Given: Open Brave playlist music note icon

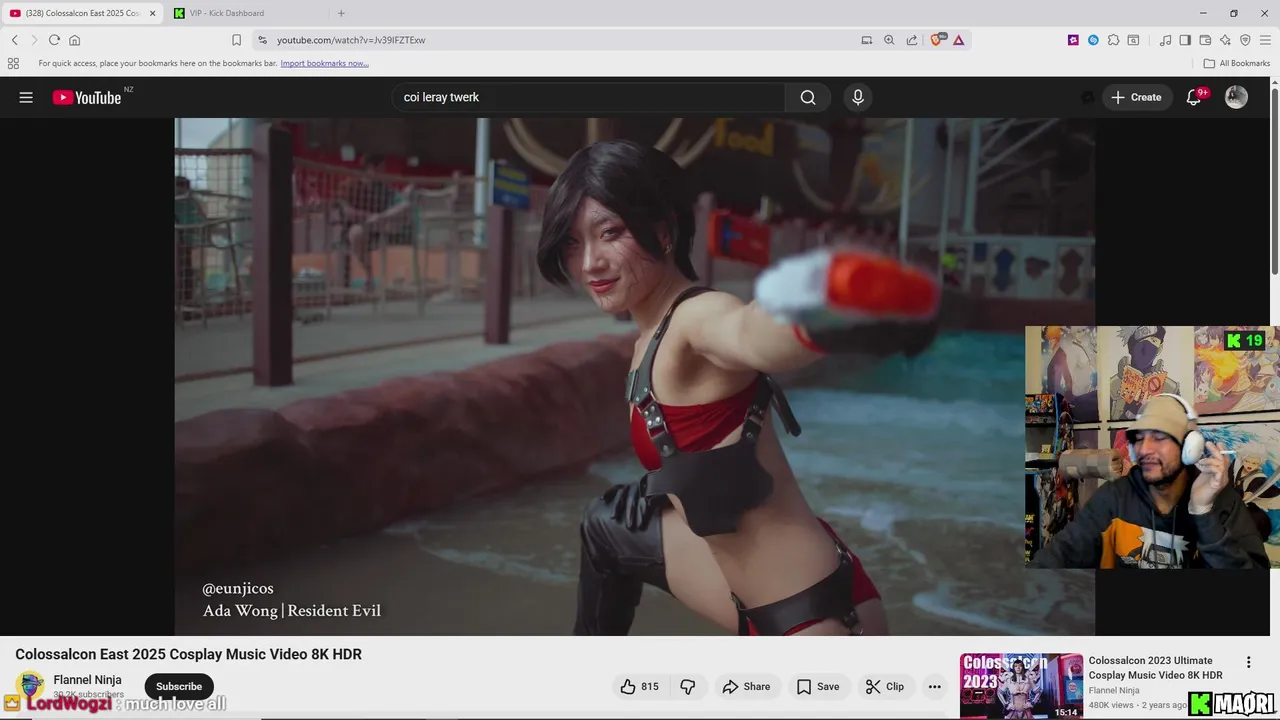Looking at the screenshot, I should [1165, 40].
